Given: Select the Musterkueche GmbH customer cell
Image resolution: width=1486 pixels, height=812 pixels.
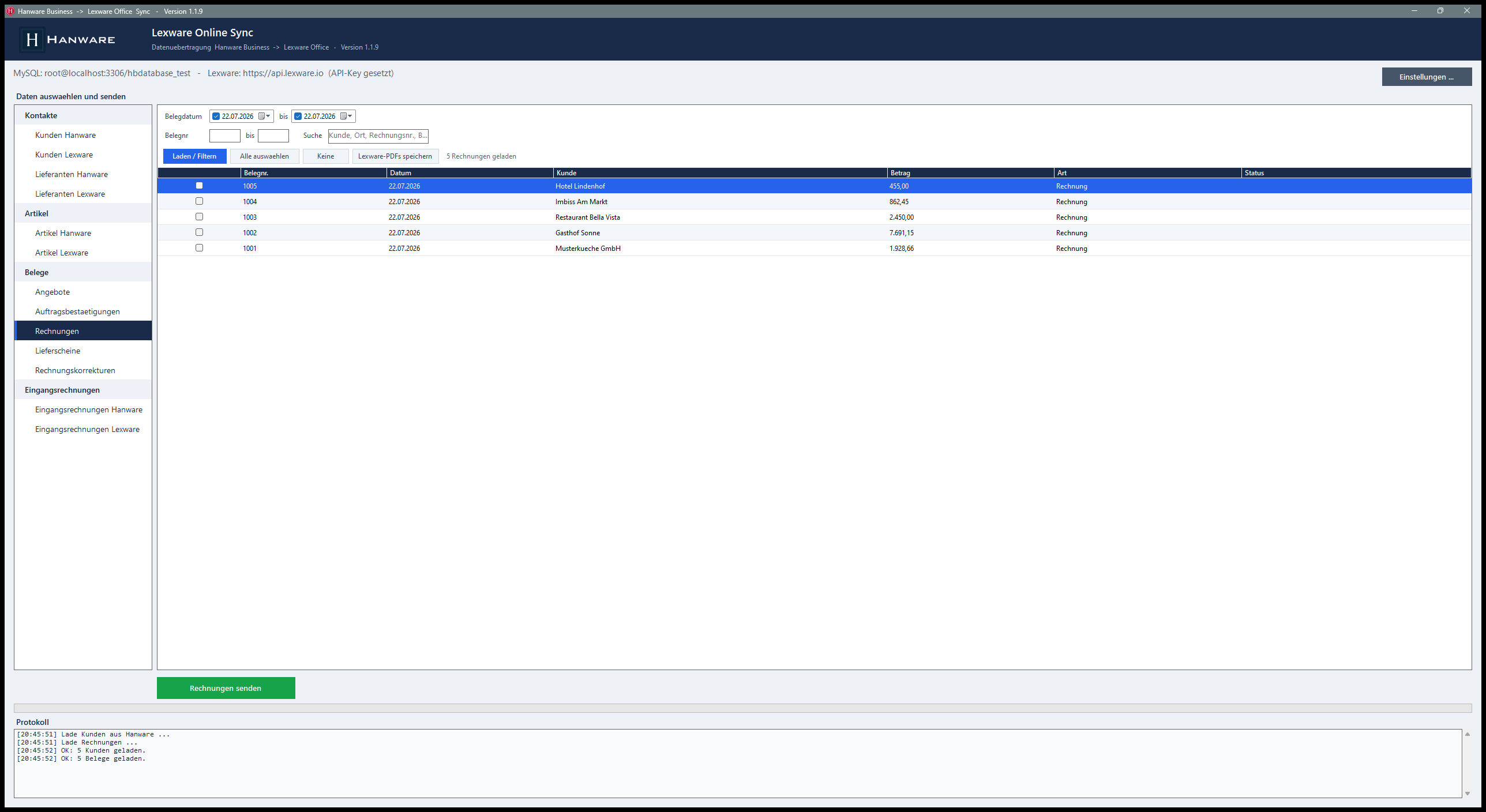Looking at the screenshot, I should pyautogui.click(x=720, y=249).
